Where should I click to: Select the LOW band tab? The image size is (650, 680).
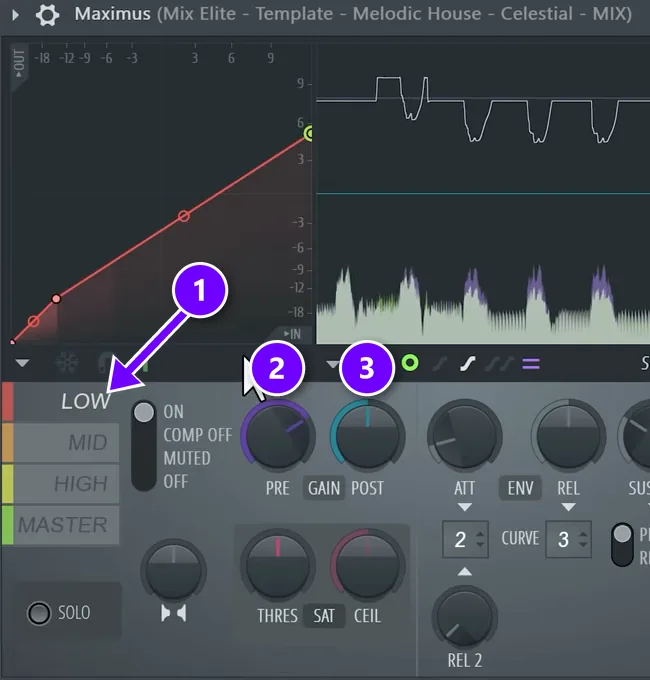[x=66, y=402]
